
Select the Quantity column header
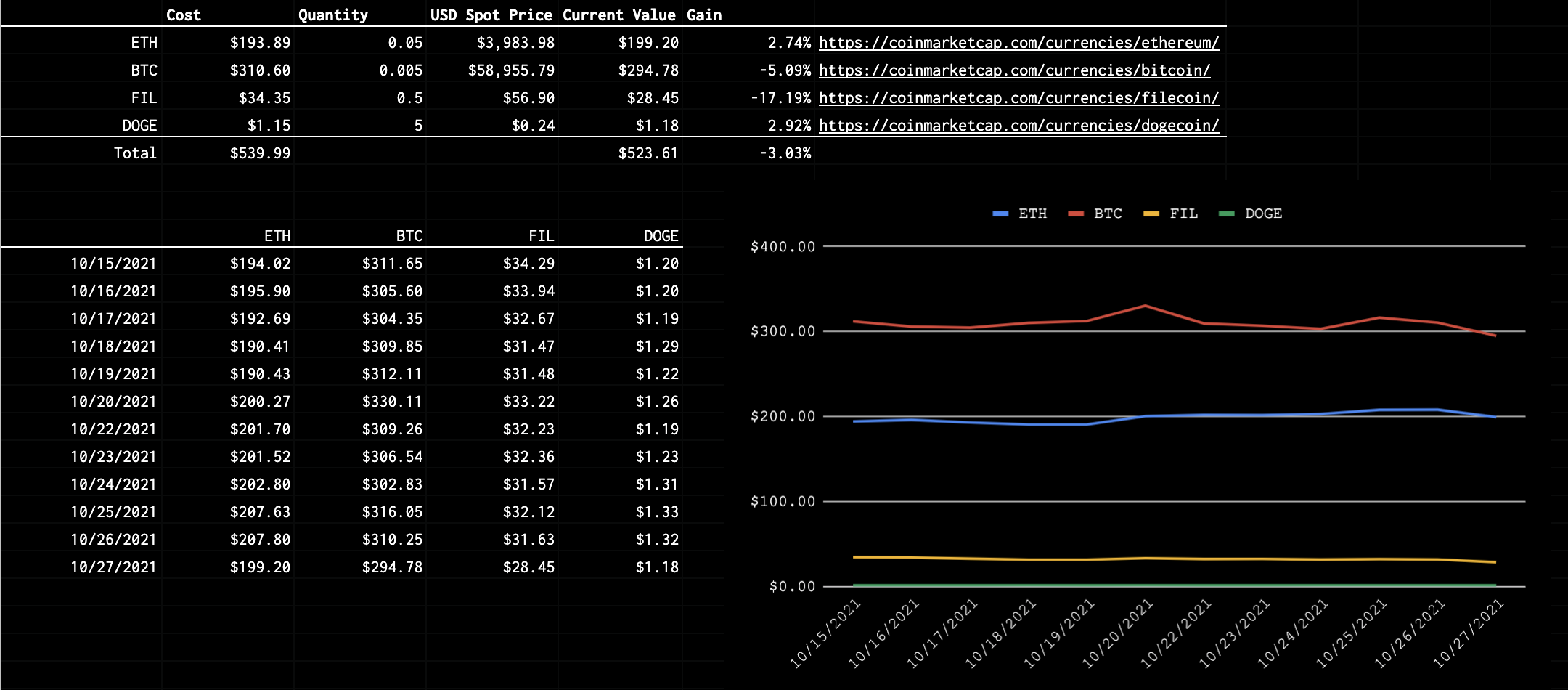coord(334,15)
